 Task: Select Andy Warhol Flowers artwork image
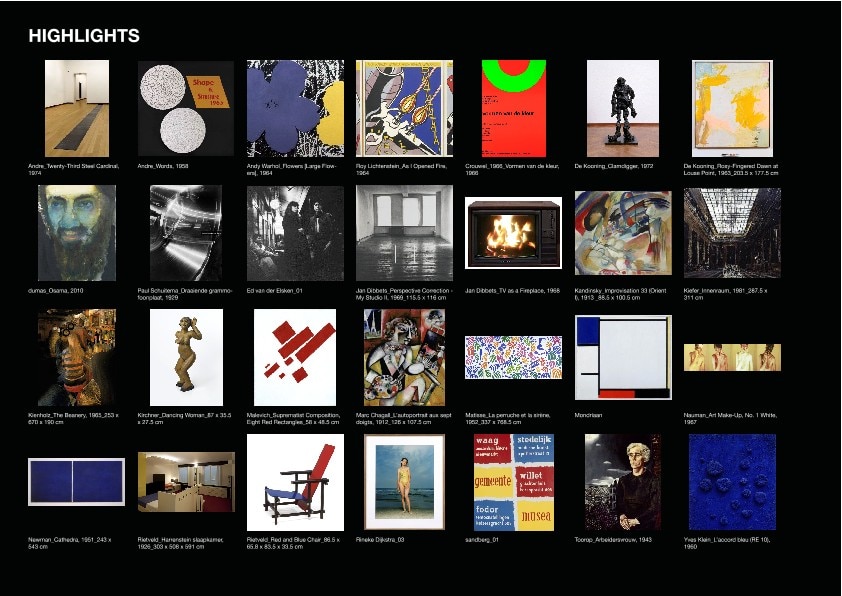coord(295,108)
